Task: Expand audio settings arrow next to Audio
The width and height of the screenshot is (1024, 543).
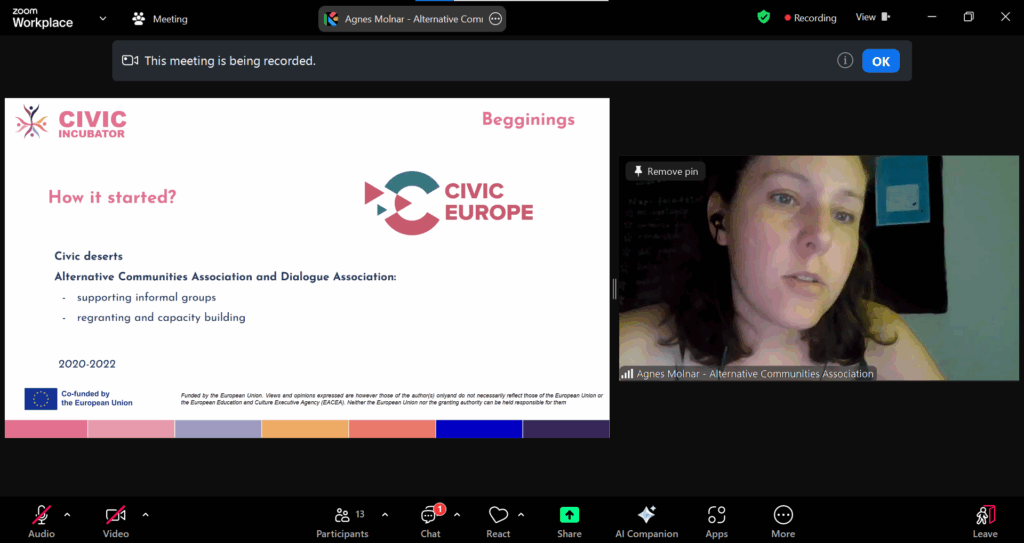Action: click(x=67, y=515)
